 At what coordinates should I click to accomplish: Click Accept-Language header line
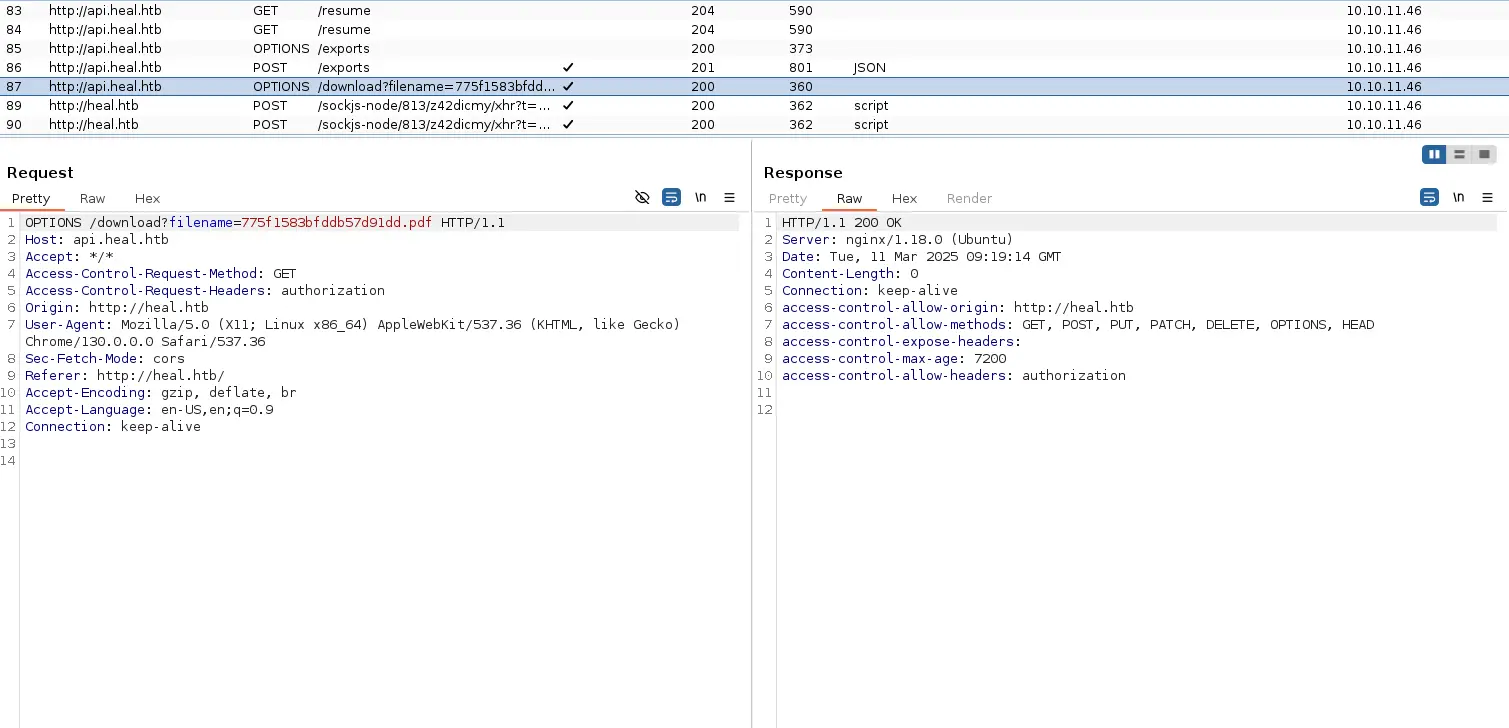coord(149,410)
